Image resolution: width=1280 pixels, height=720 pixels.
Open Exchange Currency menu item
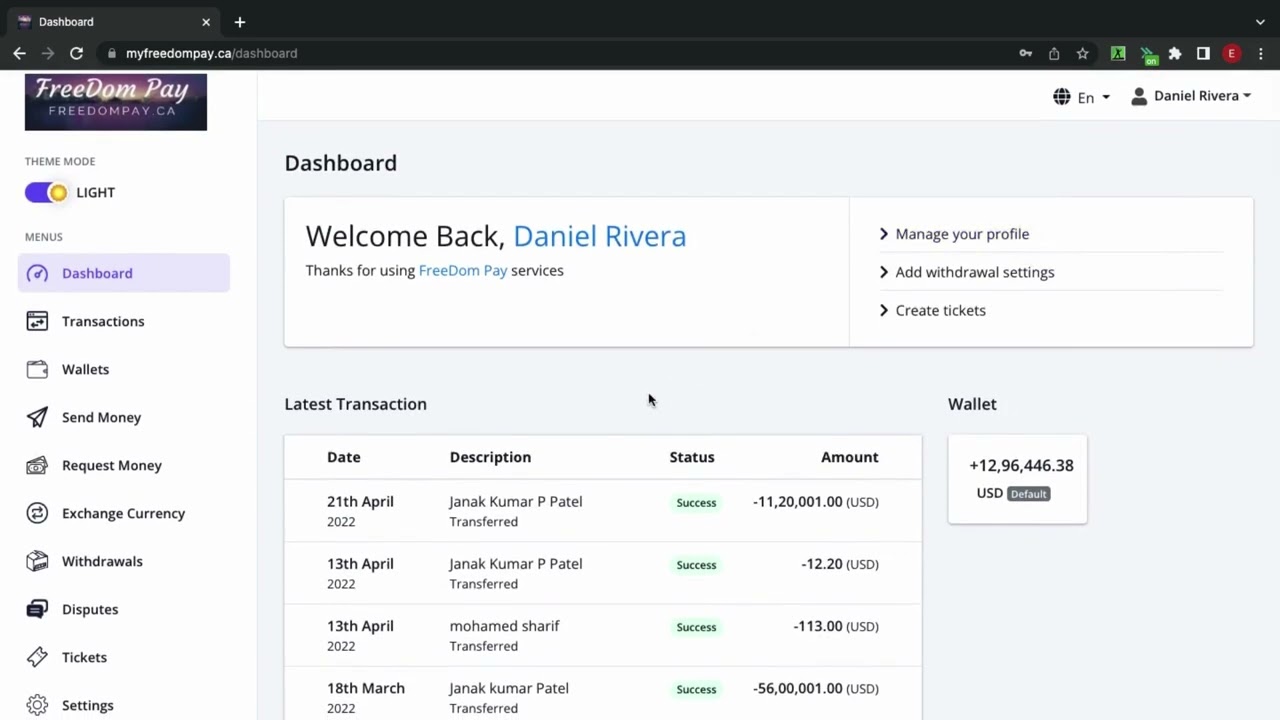point(124,513)
